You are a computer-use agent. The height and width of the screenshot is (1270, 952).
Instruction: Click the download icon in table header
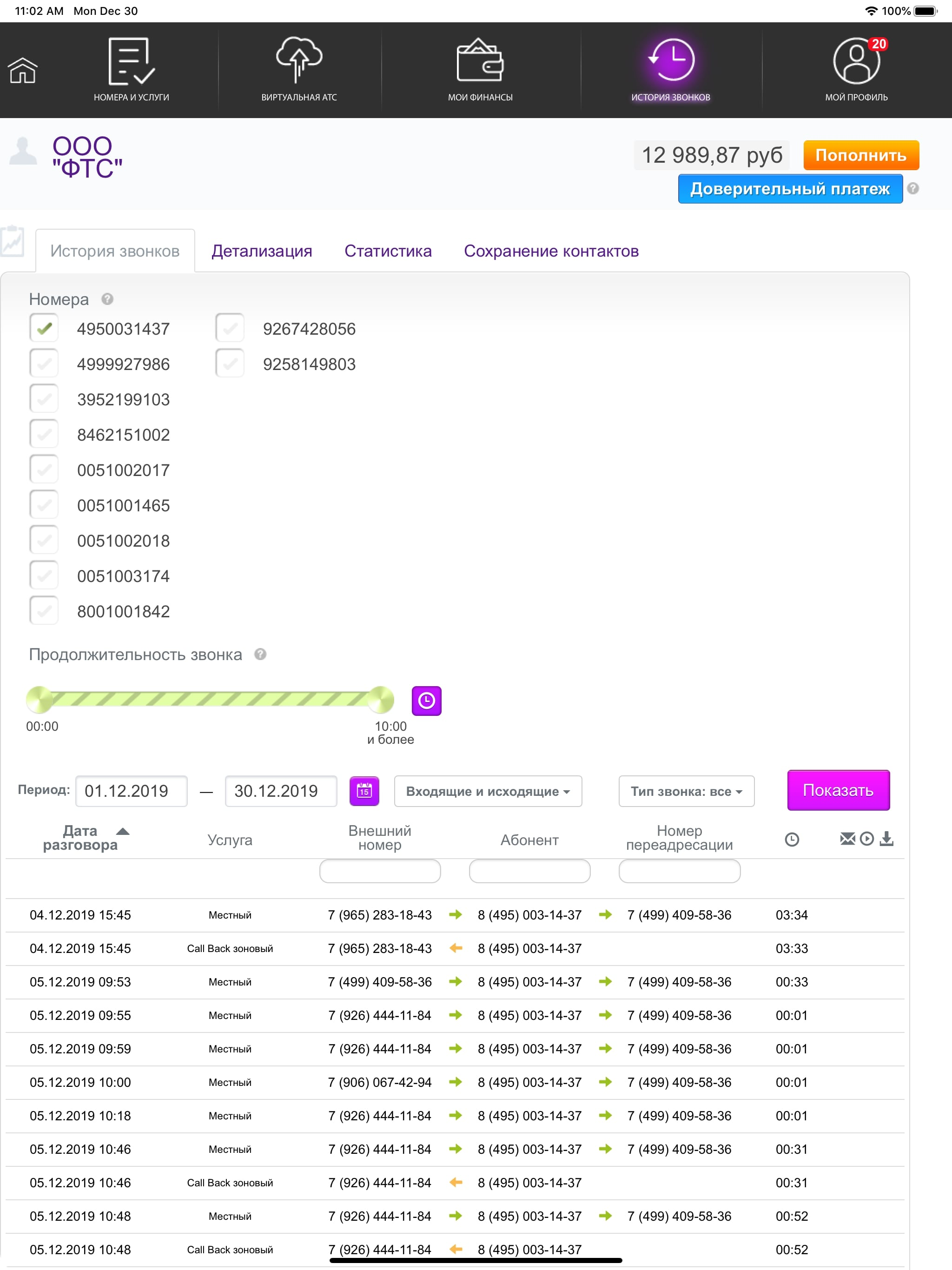click(886, 839)
